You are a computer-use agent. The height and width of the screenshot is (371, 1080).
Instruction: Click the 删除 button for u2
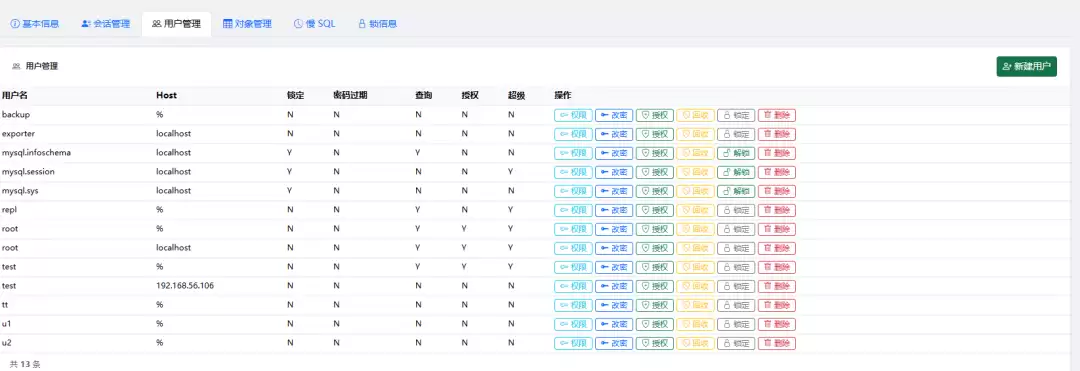click(x=776, y=343)
